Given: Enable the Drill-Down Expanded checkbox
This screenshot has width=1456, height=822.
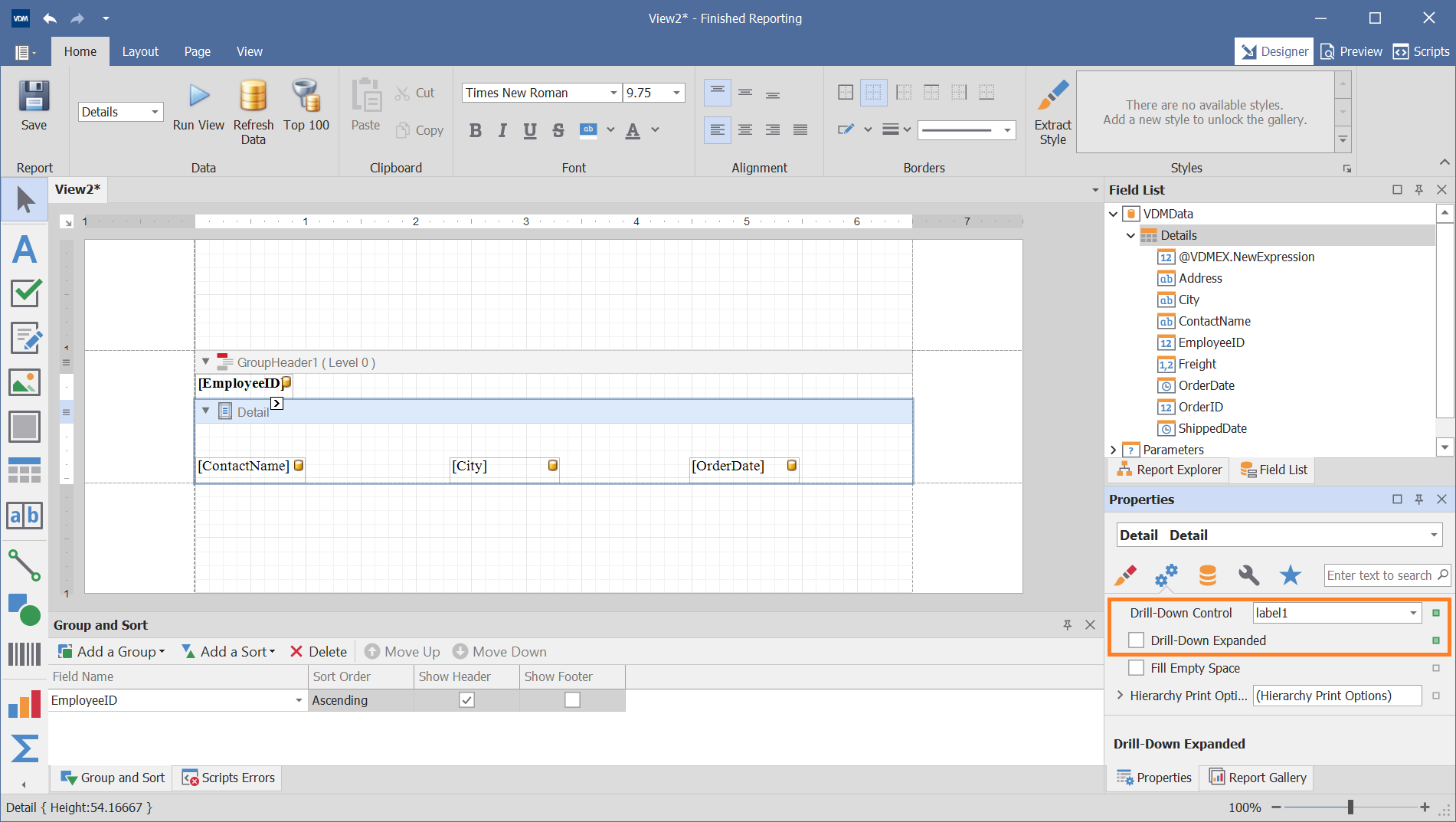Looking at the screenshot, I should coord(1137,640).
